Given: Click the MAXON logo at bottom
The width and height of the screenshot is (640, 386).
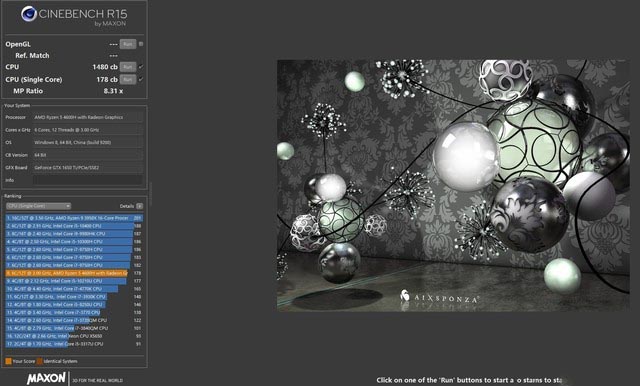Looking at the screenshot, I should pos(46,378).
